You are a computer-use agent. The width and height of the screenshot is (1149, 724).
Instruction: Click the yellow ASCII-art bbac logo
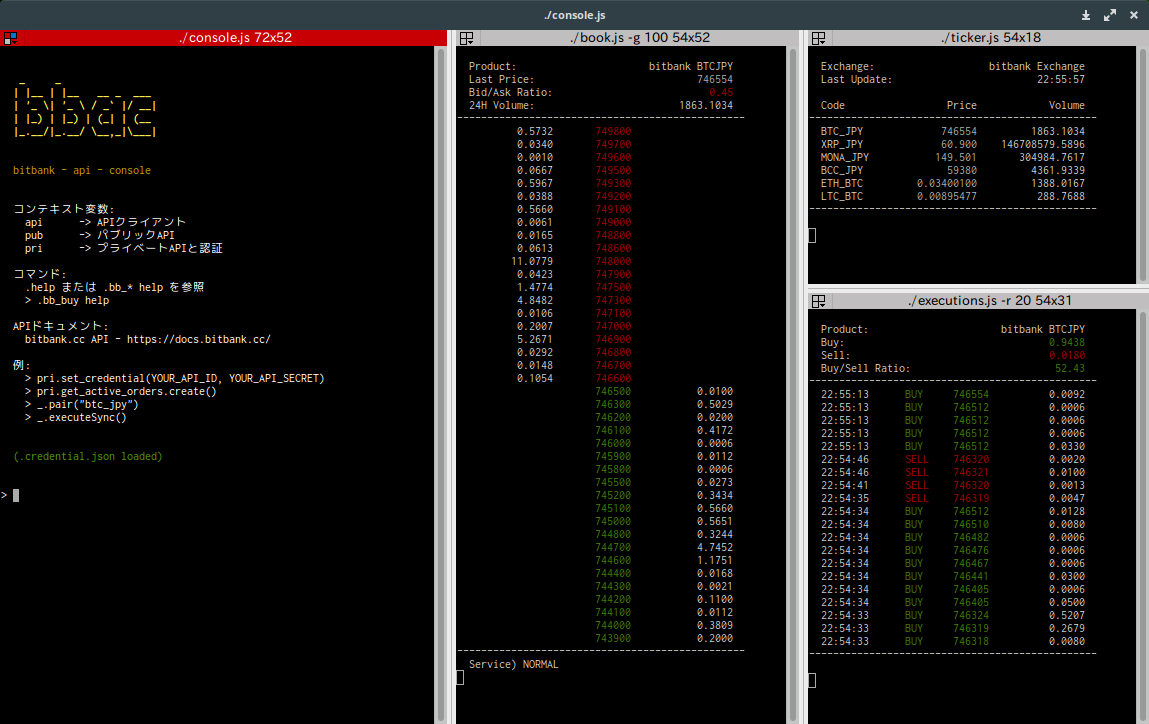tap(84, 109)
